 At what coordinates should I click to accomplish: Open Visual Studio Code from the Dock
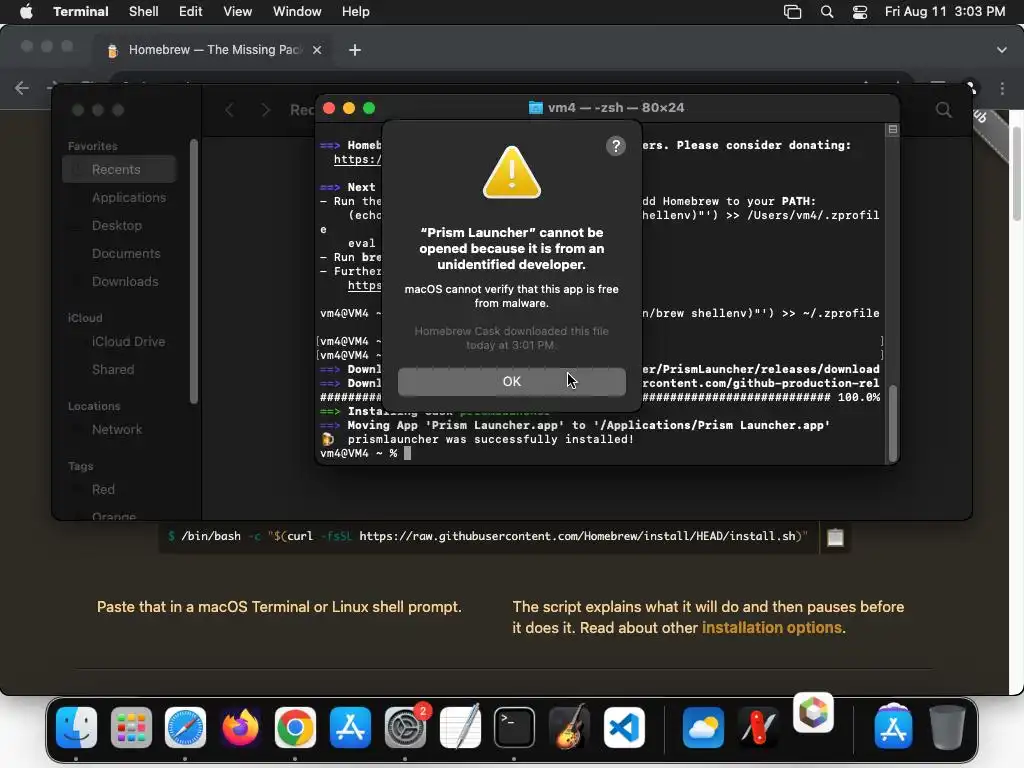pyautogui.click(x=624, y=728)
